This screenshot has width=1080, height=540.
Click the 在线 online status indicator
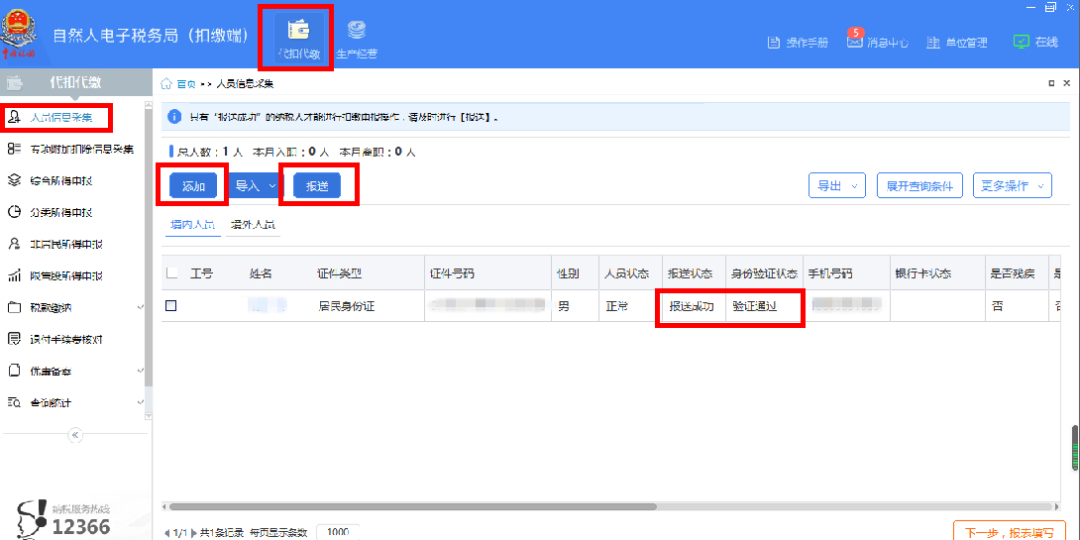1035,42
